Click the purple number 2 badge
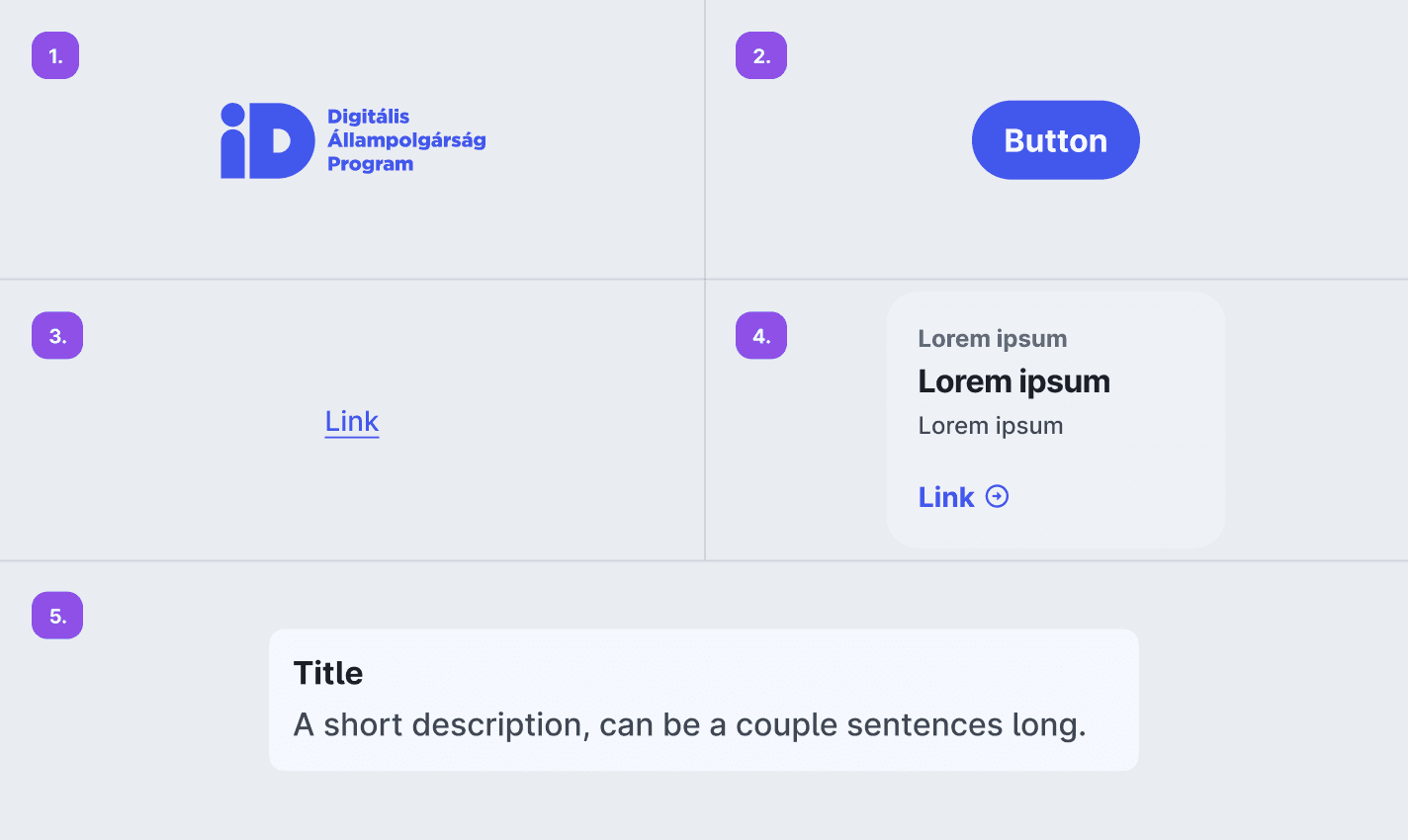The height and width of the screenshot is (840, 1408). (x=761, y=55)
